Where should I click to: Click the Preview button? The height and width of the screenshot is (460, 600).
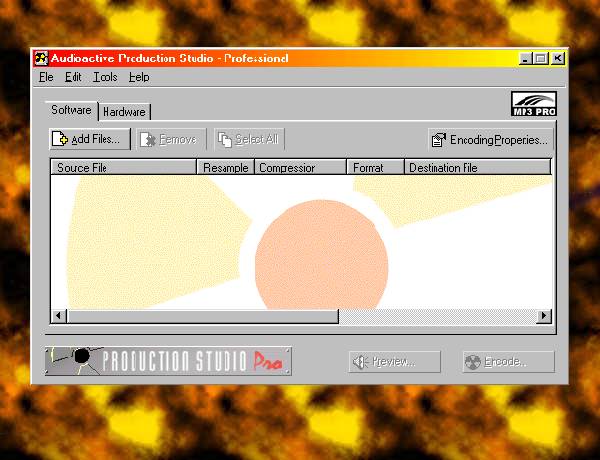pyautogui.click(x=396, y=362)
